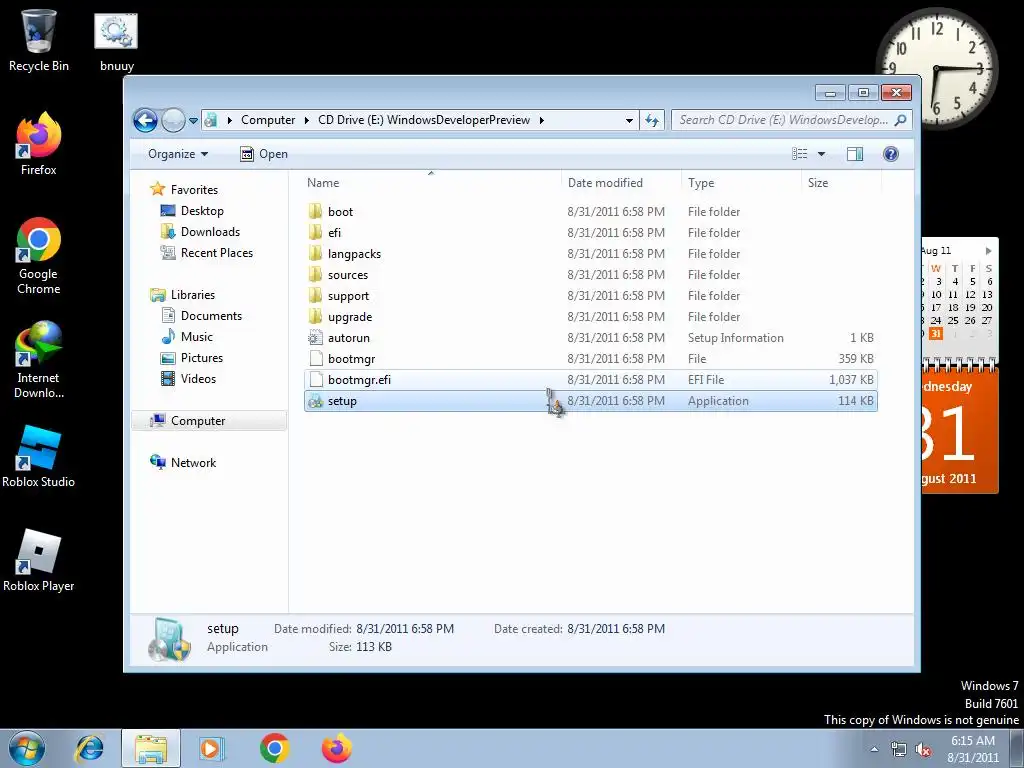Launch Windows Media Player from the taskbar
Viewport: 1024px width, 768px height.
(212, 748)
